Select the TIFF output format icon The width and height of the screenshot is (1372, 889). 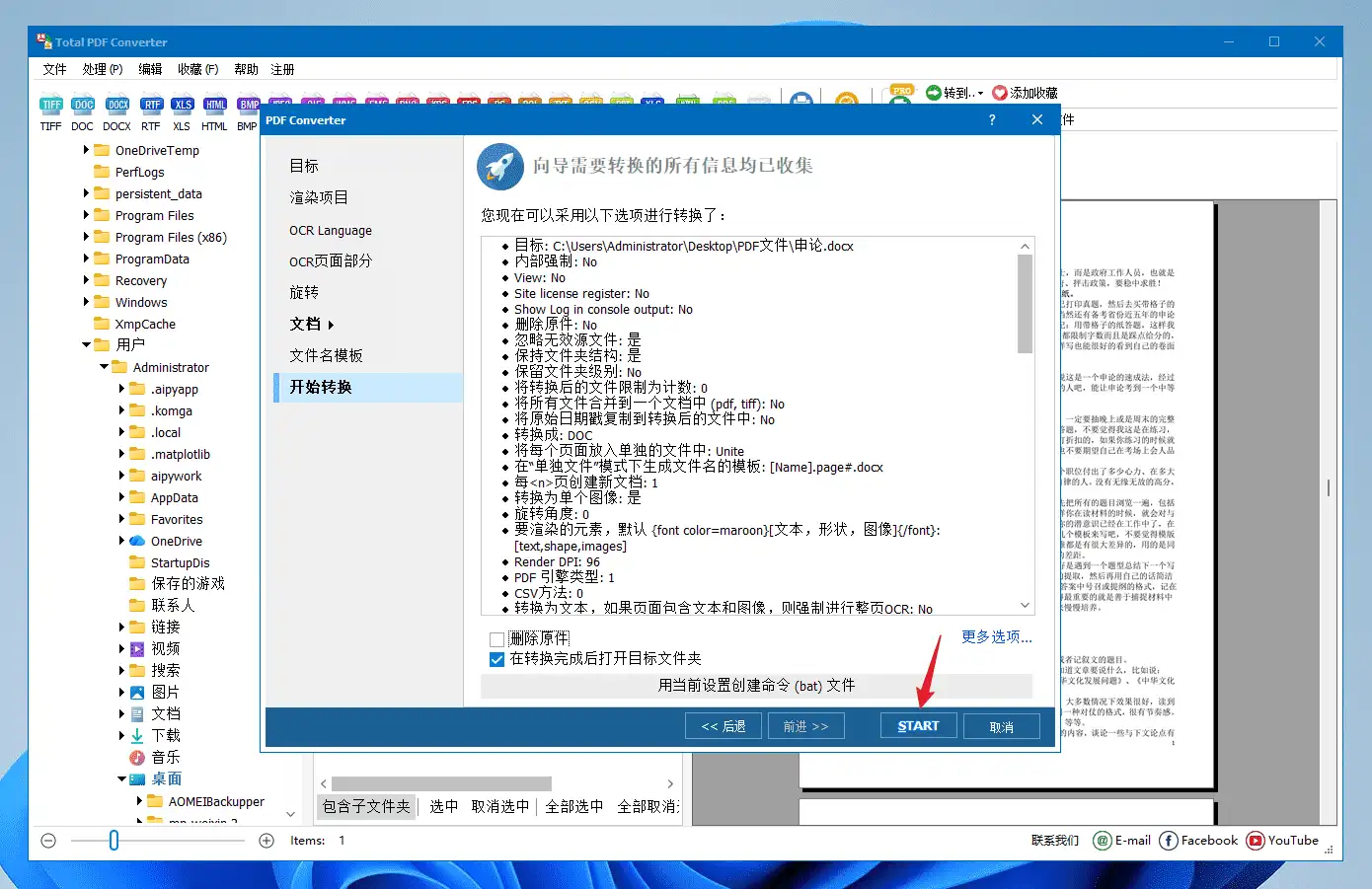51,105
